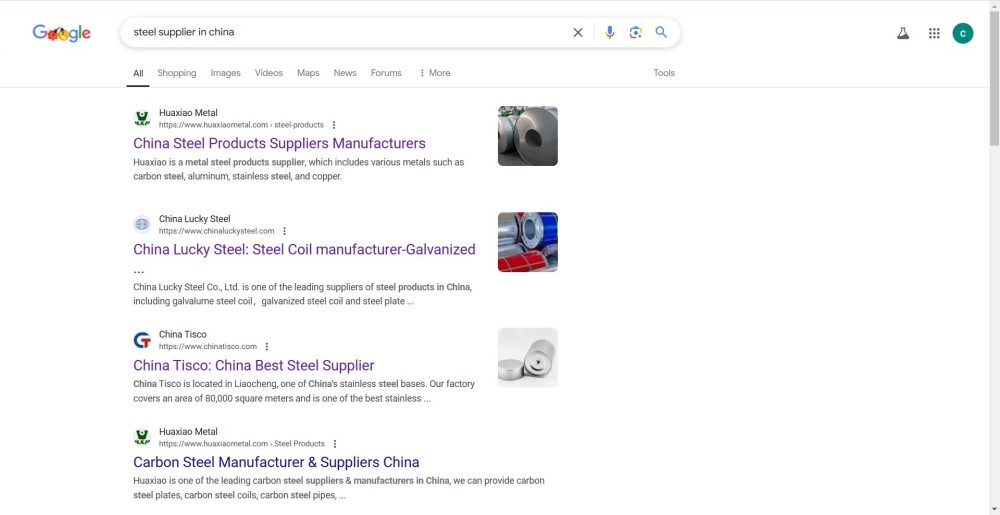Open the Google apps grid
Viewport: 1000px width, 515px height.
point(934,33)
